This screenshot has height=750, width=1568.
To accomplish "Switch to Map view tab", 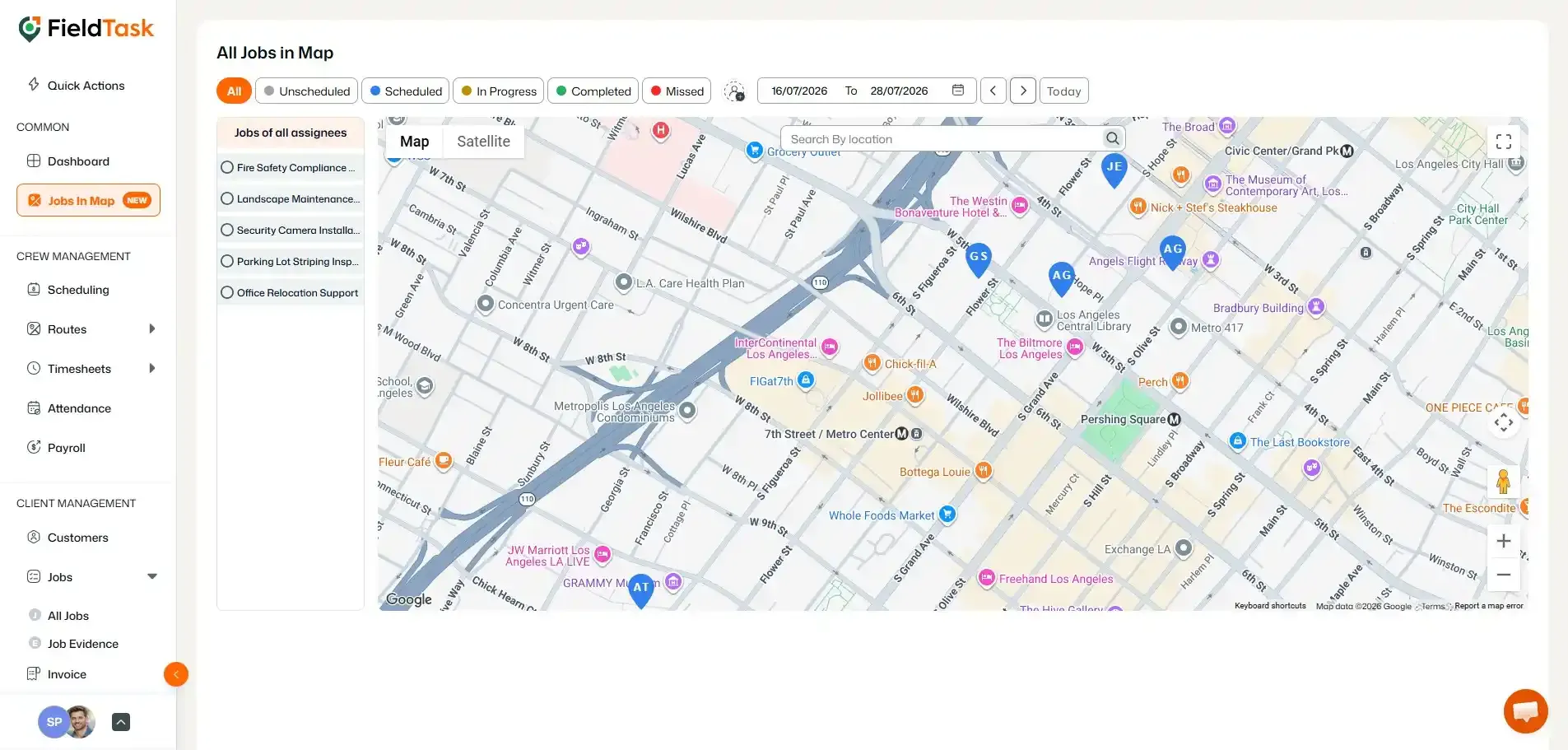I will 415,142.
